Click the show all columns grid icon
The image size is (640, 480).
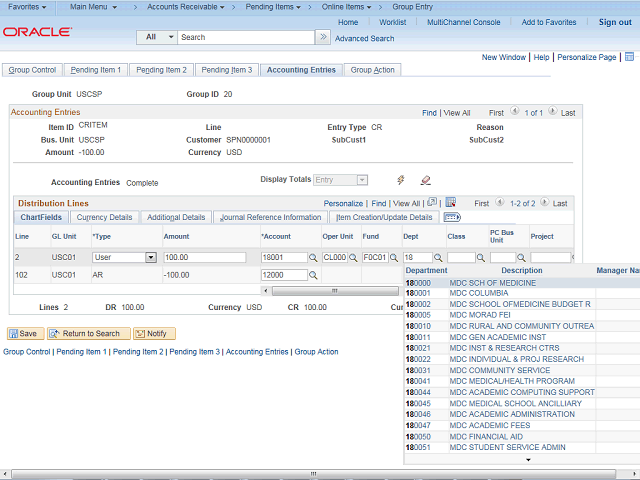pos(452,217)
